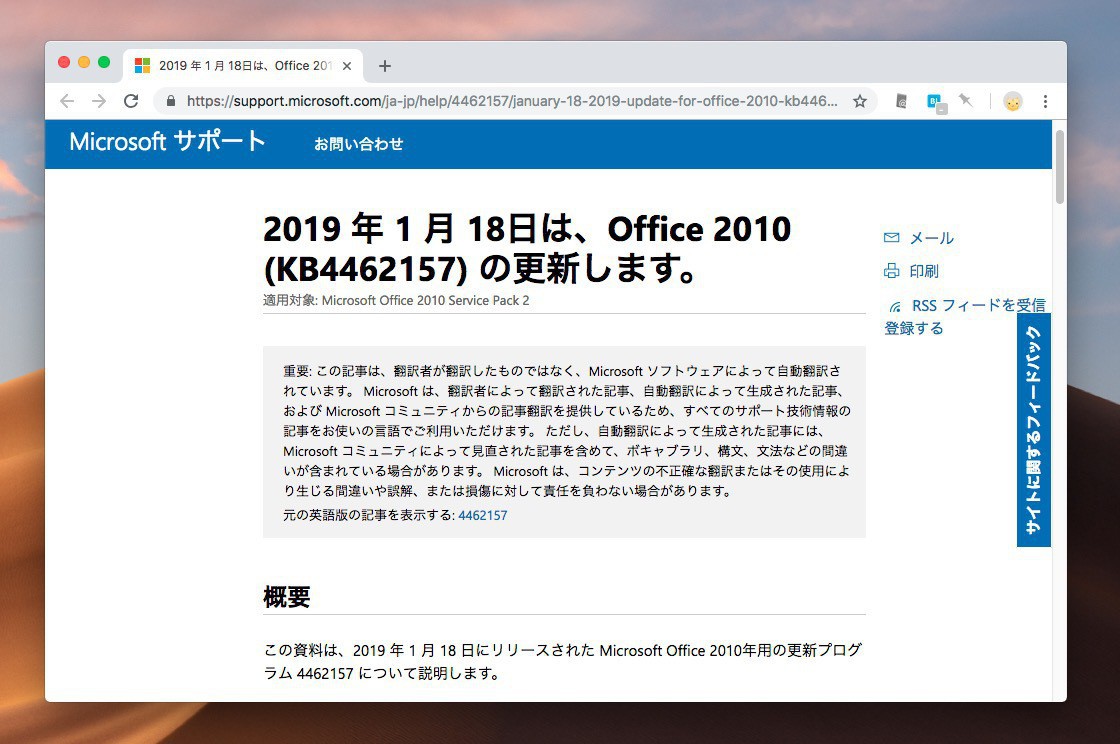Screen dimensions: 1120x744
Task: Go back to the previous page
Action: (67, 101)
